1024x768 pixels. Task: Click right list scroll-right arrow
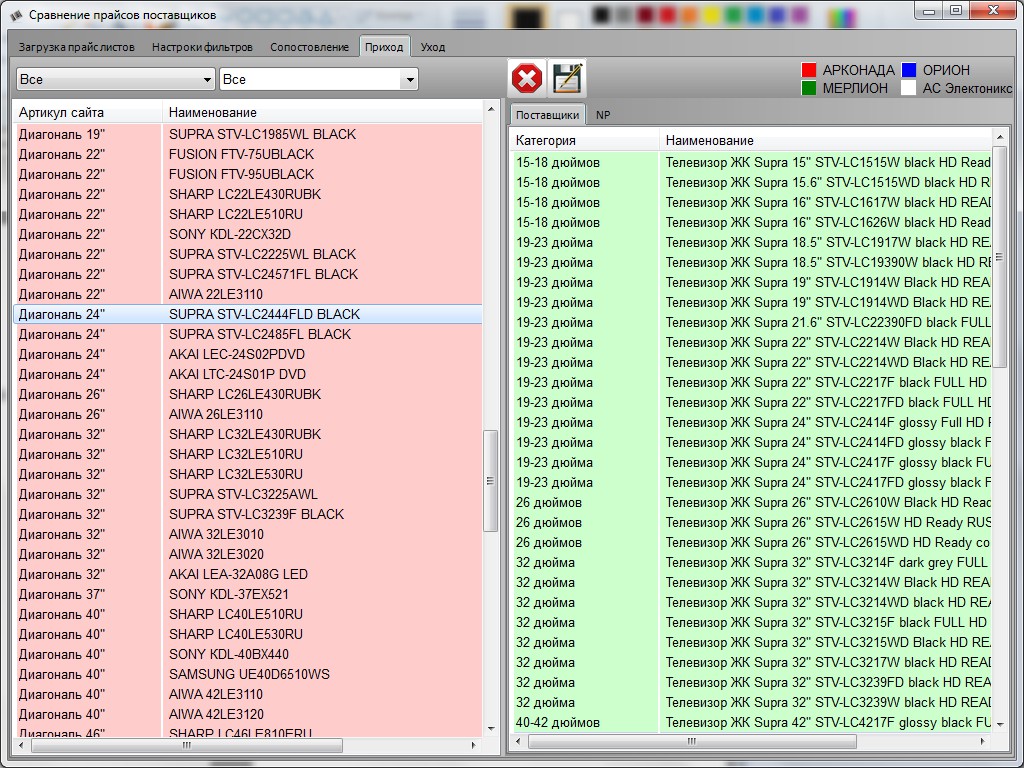[x=983, y=742]
